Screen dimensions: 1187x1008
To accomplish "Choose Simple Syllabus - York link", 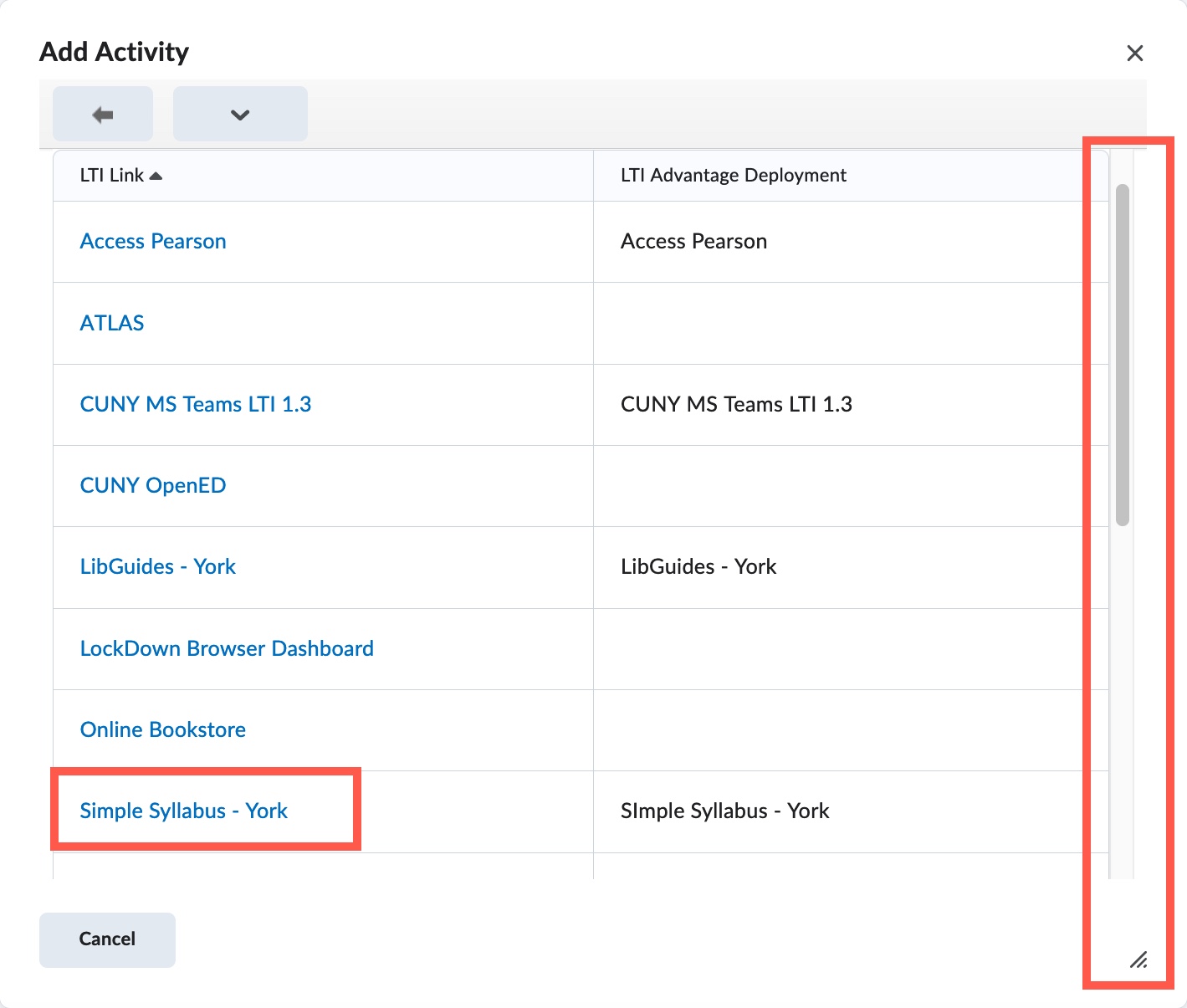I will (184, 811).
